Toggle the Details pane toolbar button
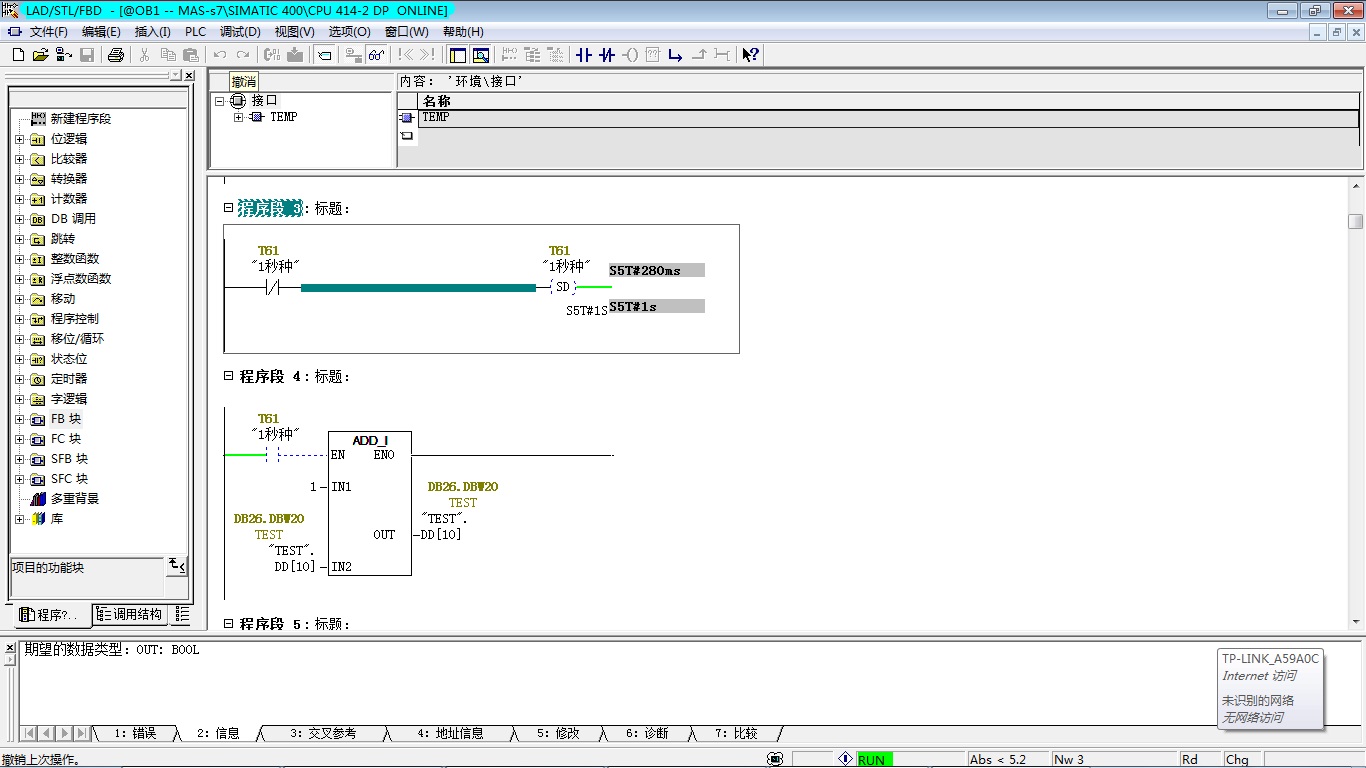This screenshot has width=1366, height=768. (480, 55)
